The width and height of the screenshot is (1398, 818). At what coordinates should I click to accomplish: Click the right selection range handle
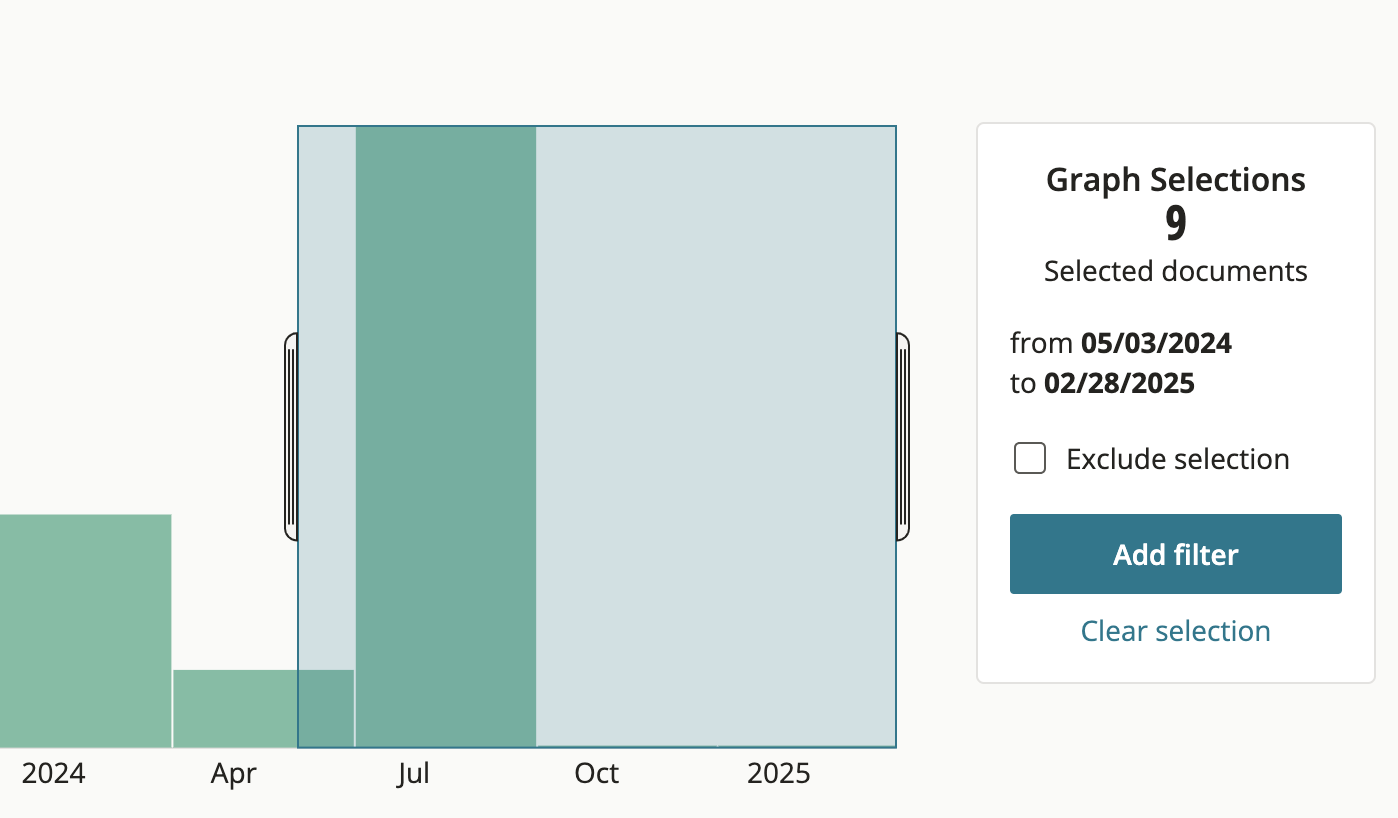(x=902, y=437)
